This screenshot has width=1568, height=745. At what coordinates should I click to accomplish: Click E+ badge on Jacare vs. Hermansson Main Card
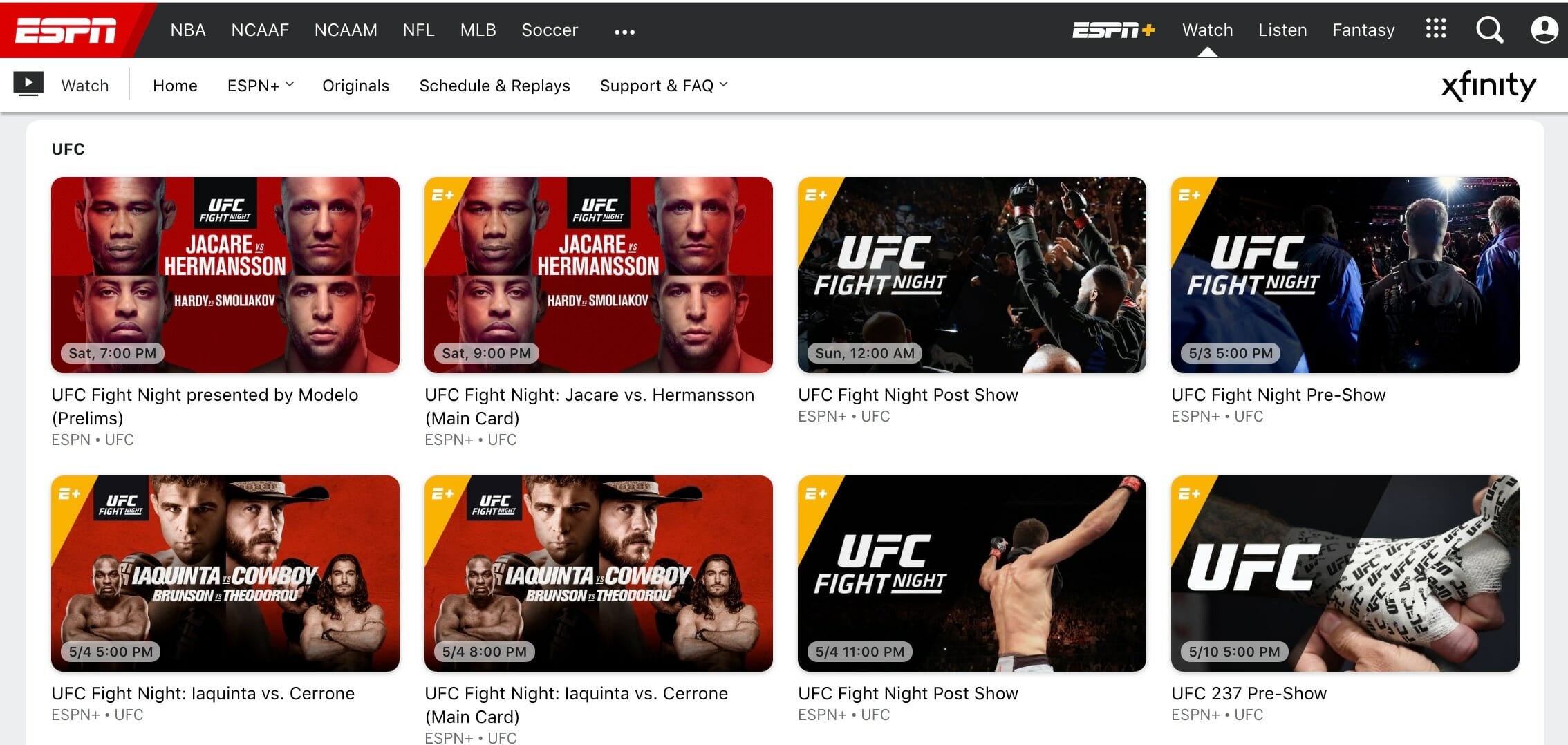[x=442, y=196]
